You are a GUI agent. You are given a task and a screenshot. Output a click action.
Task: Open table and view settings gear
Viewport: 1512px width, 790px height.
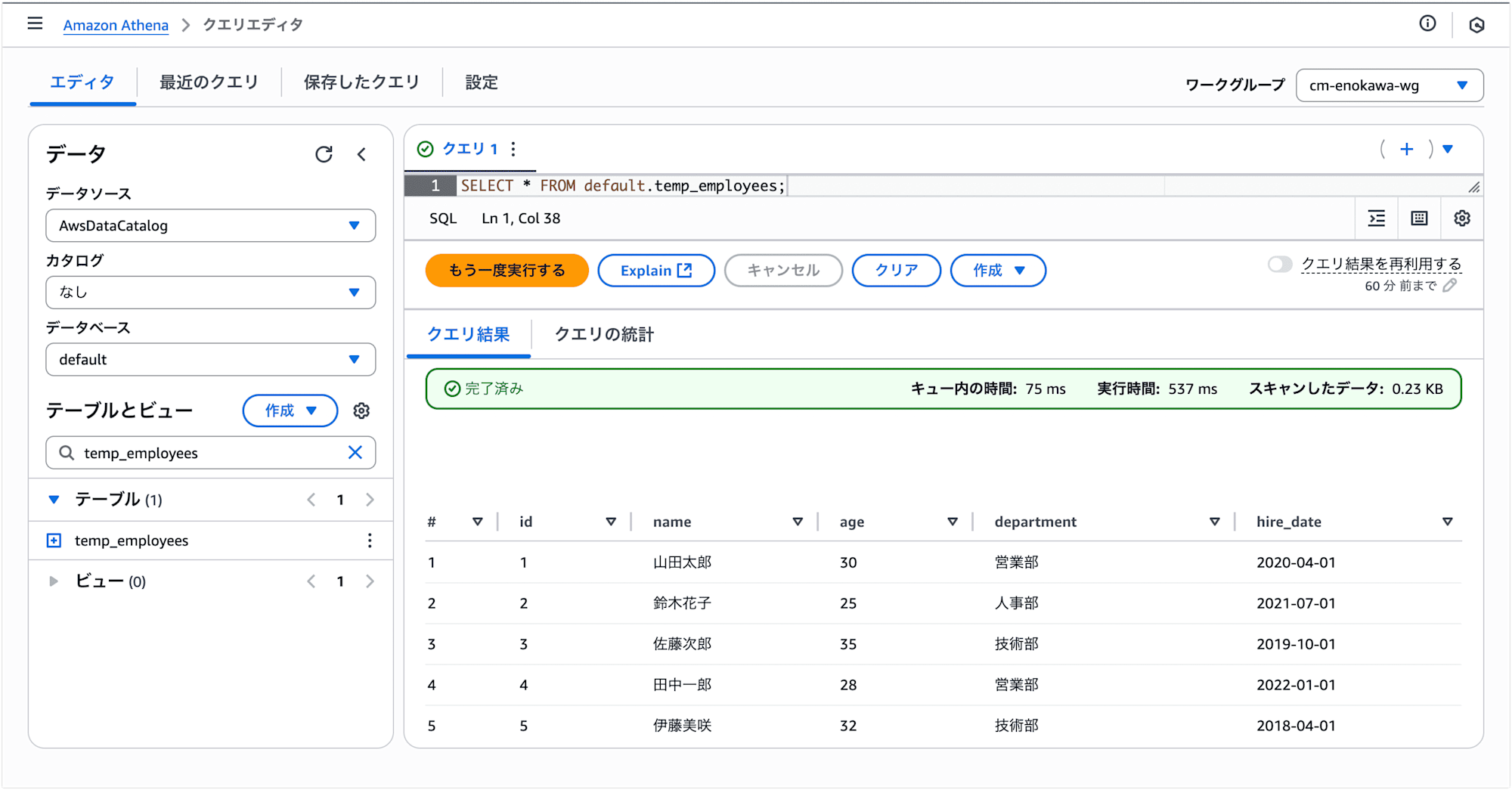pos(361,410)
